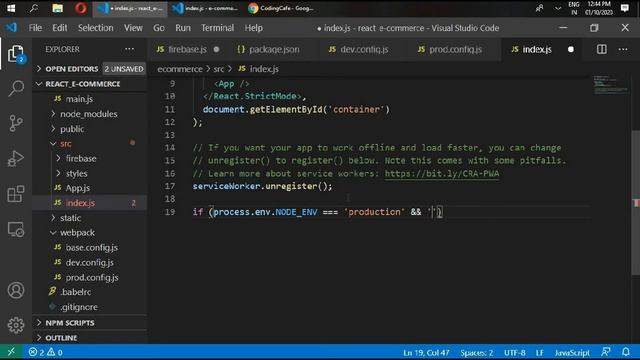This screenshot has height=360, width=640.
Task: Switch to Chrome CodingCafe taskbar window
Action: [x=281, y=8]
